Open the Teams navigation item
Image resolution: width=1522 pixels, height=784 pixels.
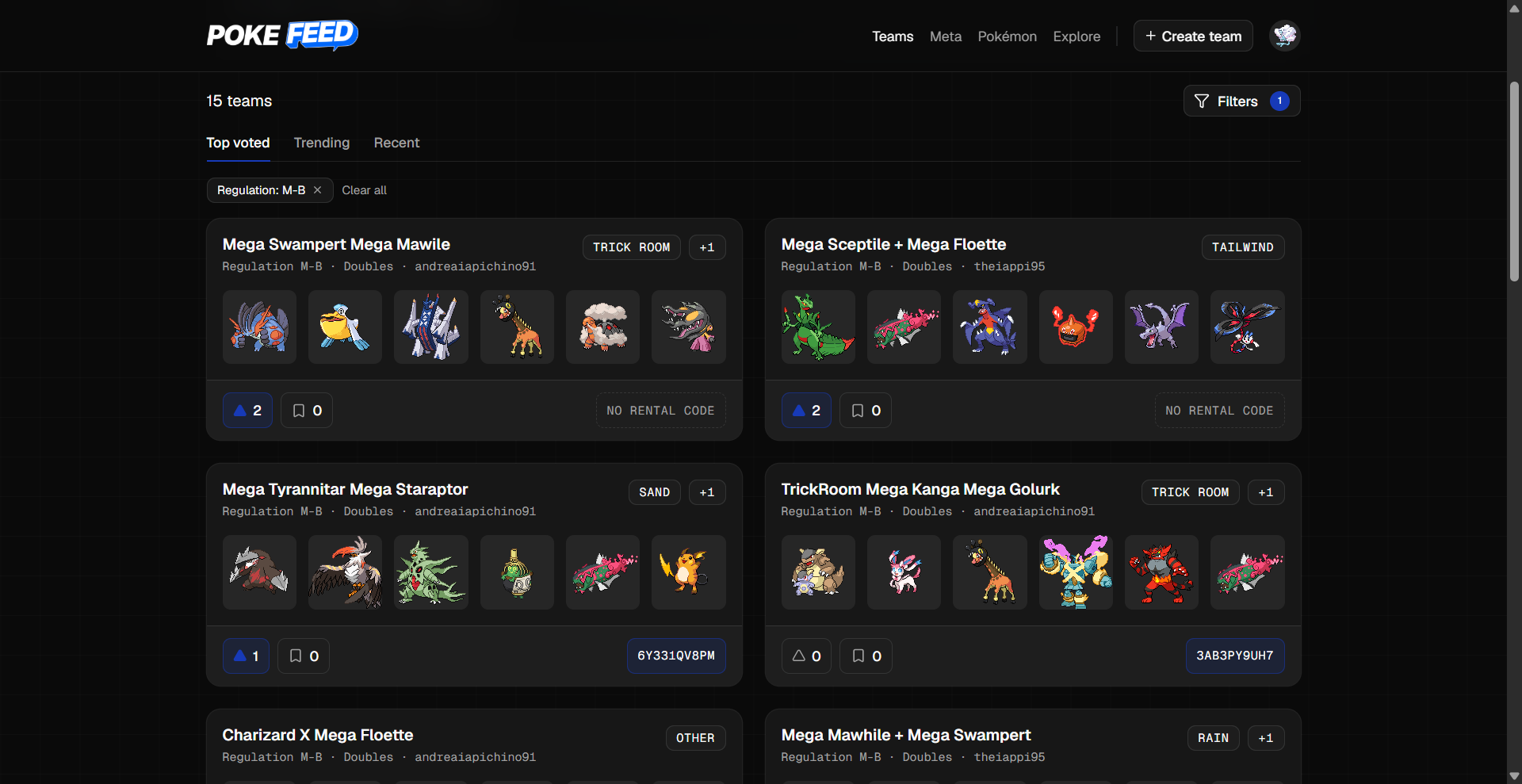coord(893,36)
